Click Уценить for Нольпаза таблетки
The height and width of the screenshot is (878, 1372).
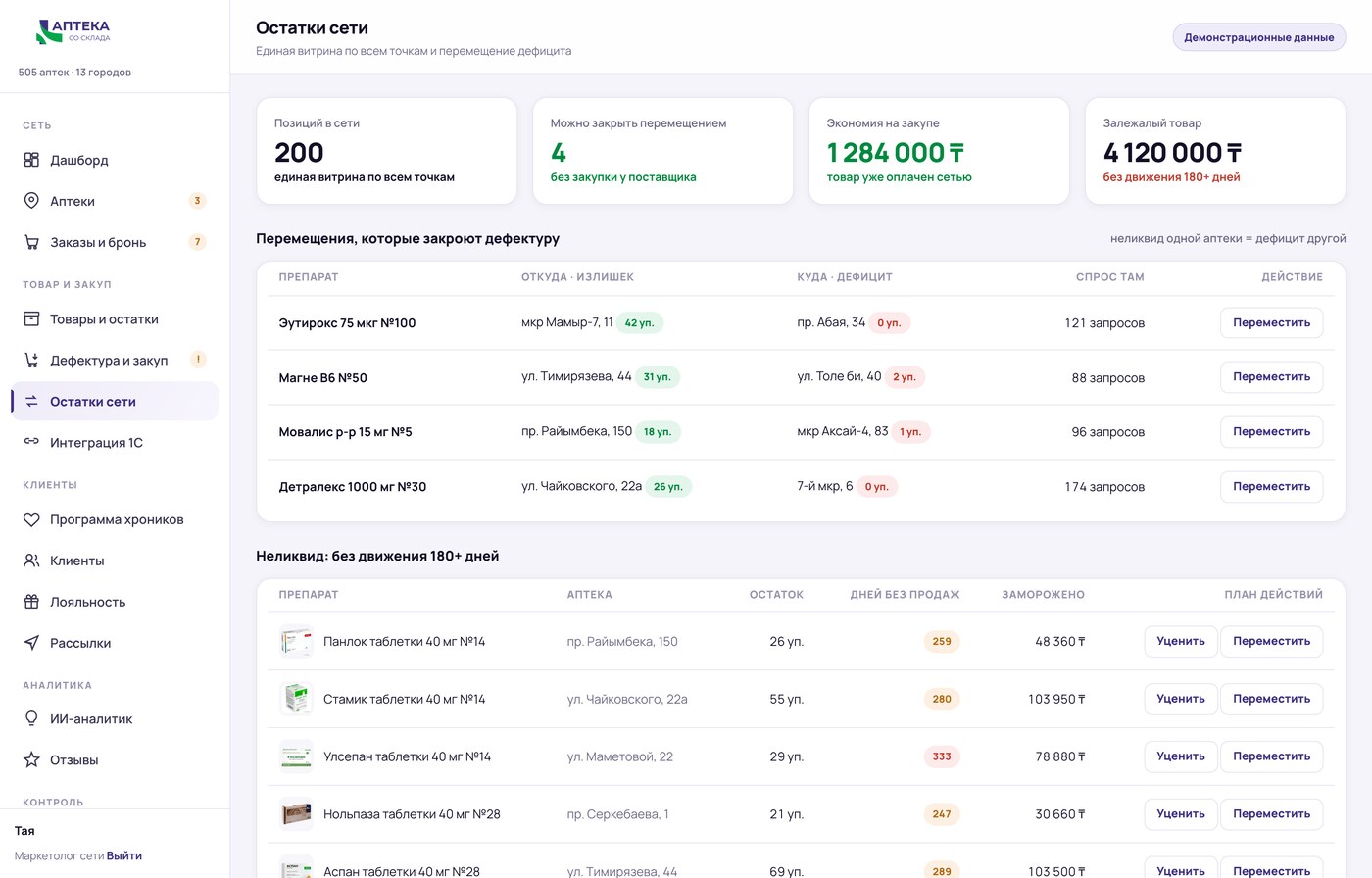pyautogui.click(x=1181, y=813)
